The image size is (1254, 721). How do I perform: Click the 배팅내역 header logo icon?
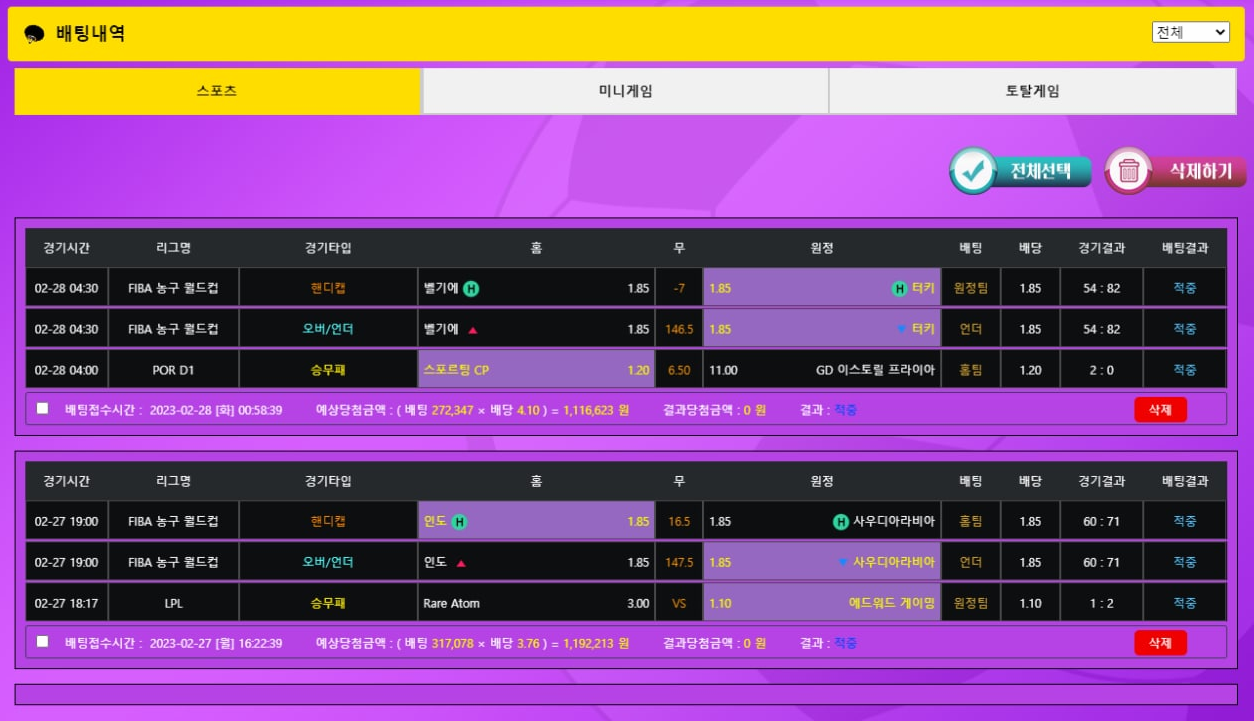point(35,34)
